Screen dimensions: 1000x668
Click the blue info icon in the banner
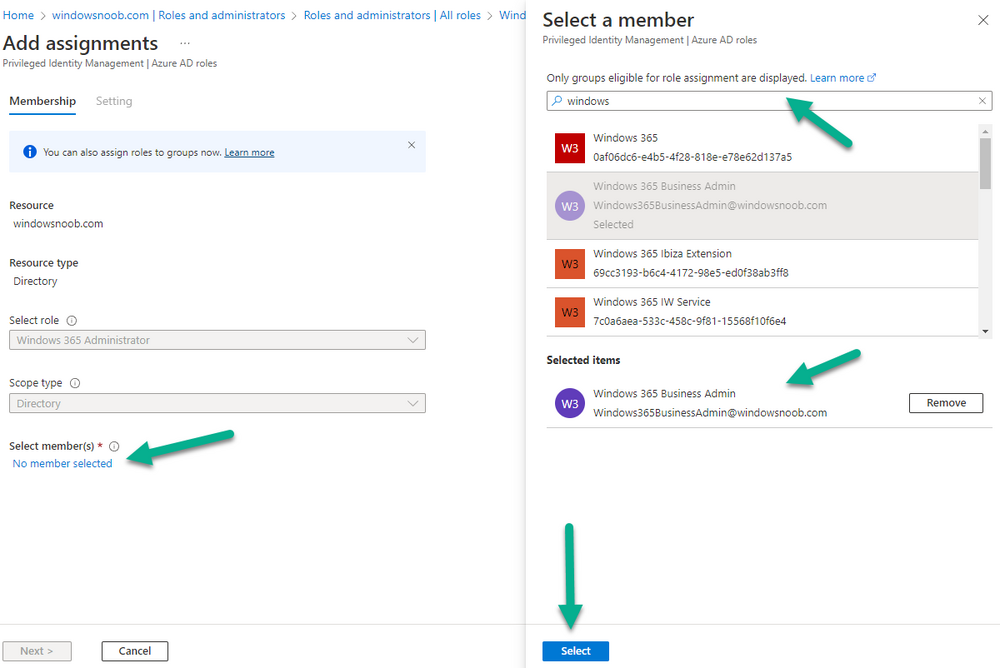click(30, 152)
